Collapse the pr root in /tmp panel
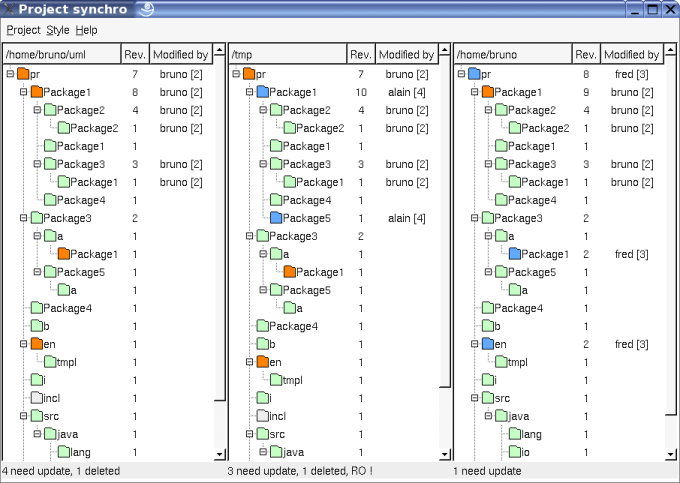The height and width of the screenshot is (483, 680). pyautogui.click(x=236, y=74)
